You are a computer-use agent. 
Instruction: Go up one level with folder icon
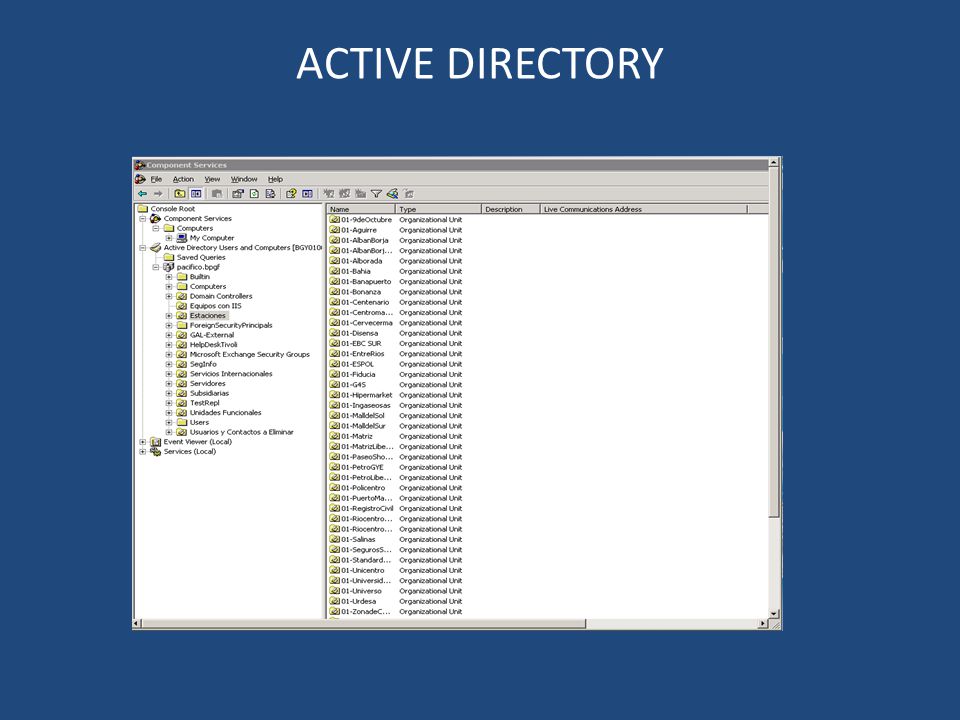[x=179, y=193]
